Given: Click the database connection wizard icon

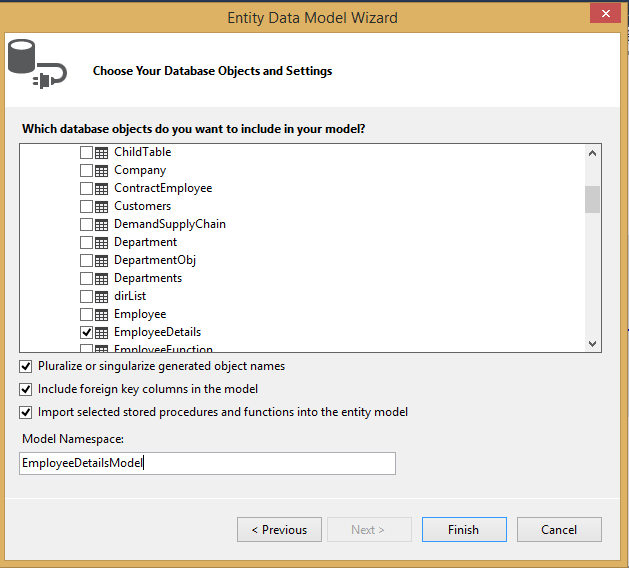Looking at the screenshot, I should coord(37,64).
